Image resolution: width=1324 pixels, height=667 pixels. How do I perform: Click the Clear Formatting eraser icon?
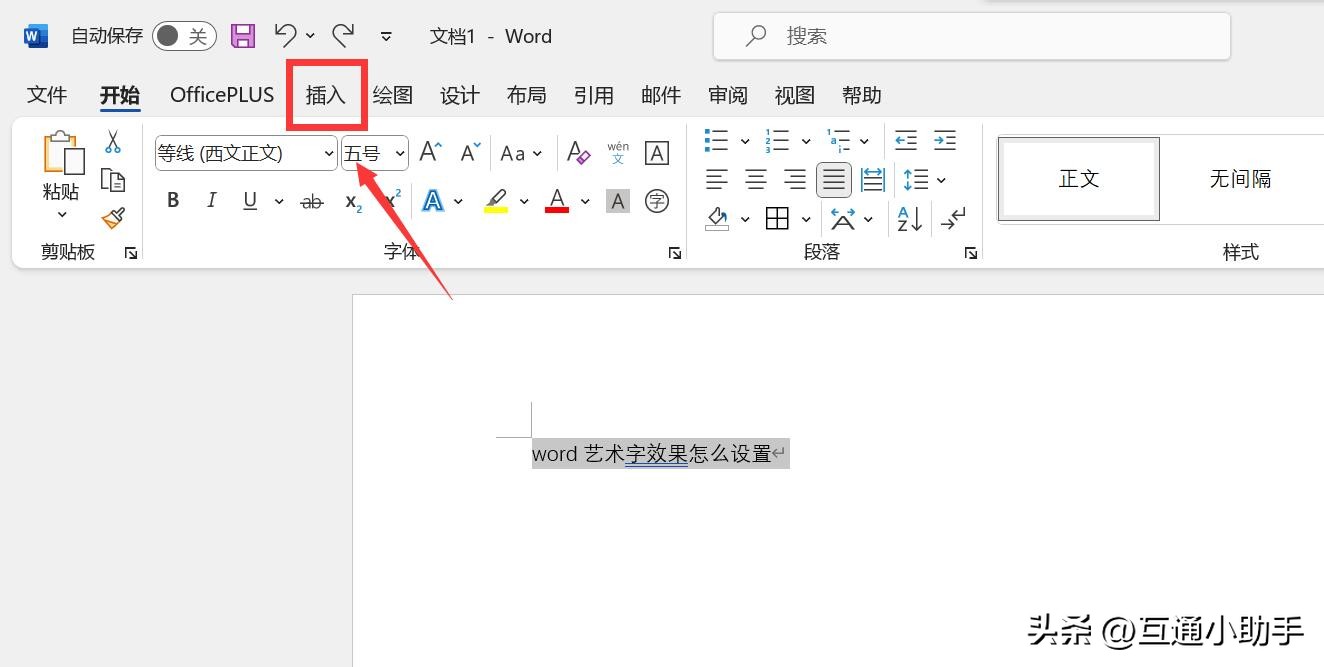[578, 153]
